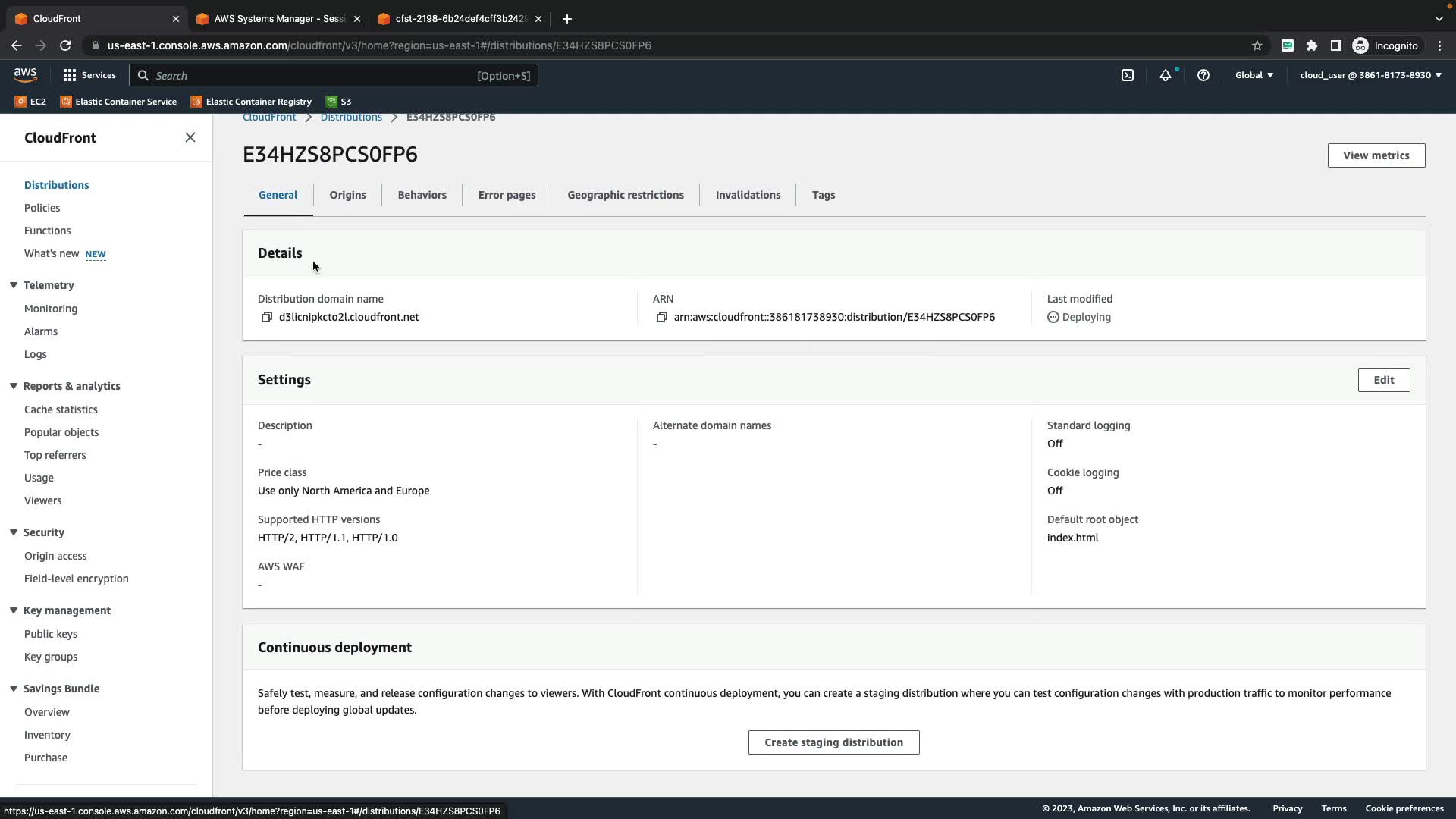This screenshot has height=819, width=1456.
Task: Click the AWS console search field
Action: (334, 75)
